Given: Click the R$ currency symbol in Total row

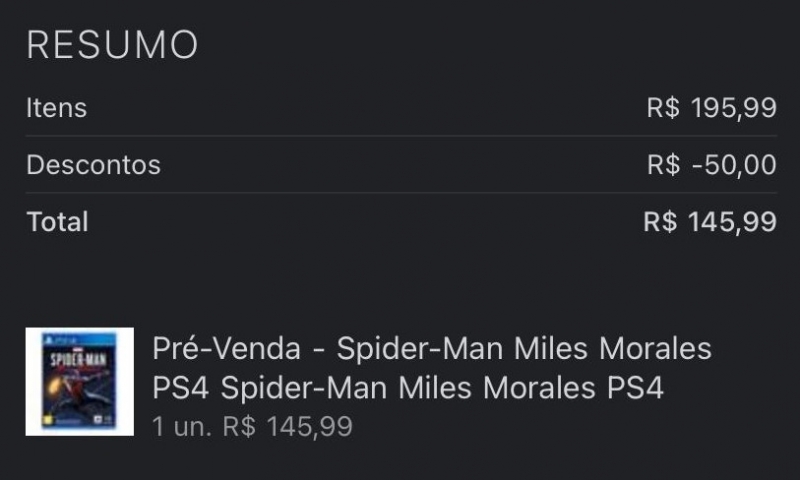Looking at the screenshot, I should click(660, 222).
